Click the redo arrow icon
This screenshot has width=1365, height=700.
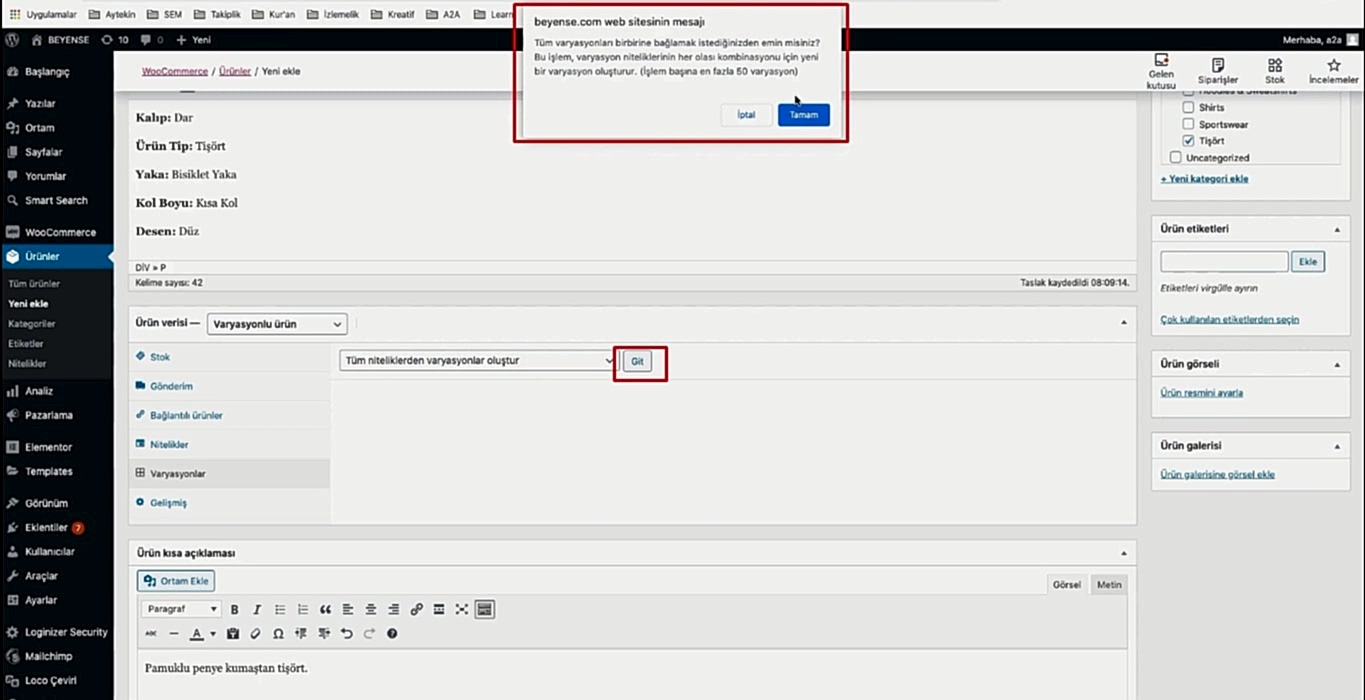point(369,633)
